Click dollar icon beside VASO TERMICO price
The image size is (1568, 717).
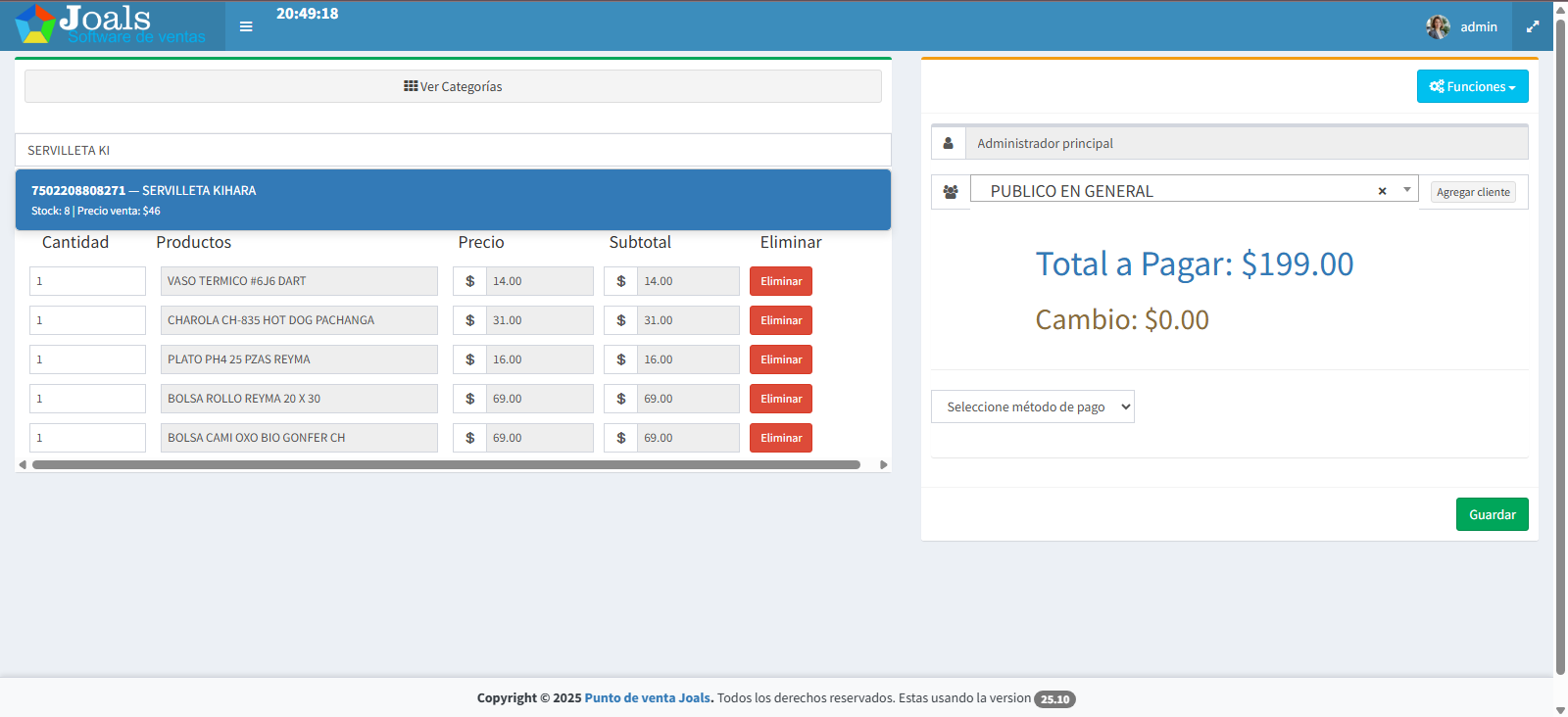469,281
